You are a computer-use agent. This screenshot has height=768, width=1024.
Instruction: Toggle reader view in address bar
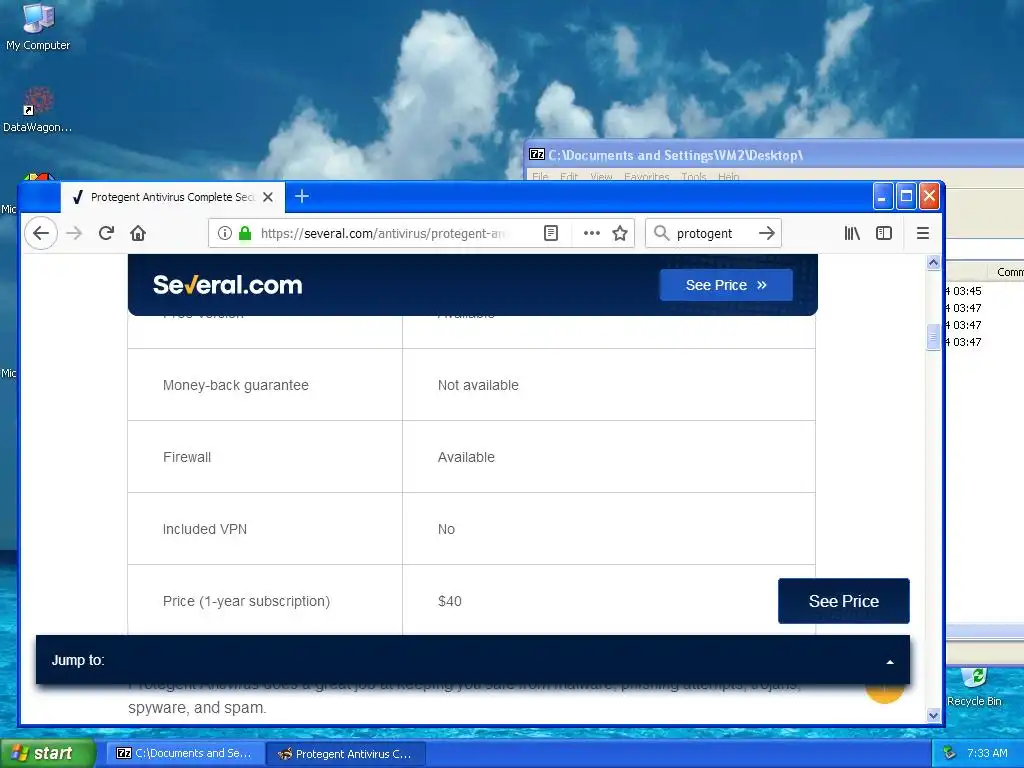pos(551,233)
